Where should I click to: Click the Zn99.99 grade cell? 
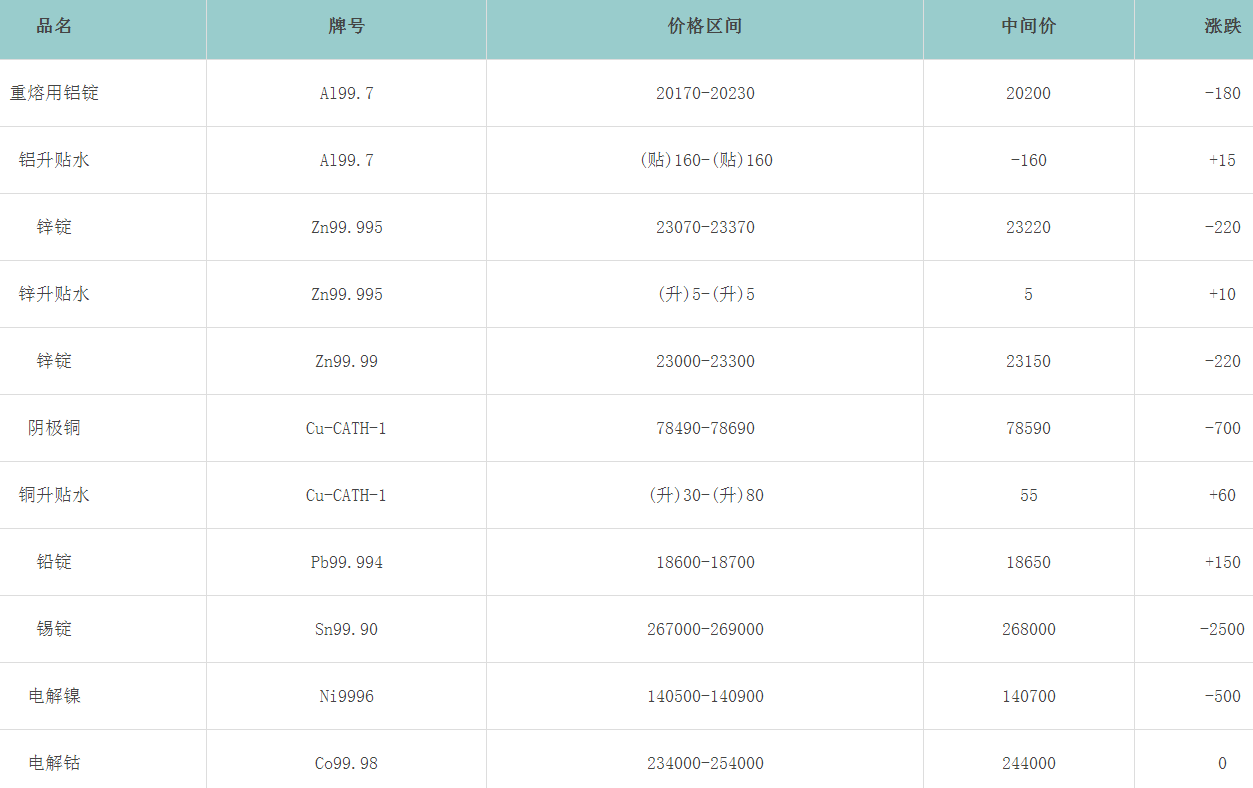[x=346, y=361]
